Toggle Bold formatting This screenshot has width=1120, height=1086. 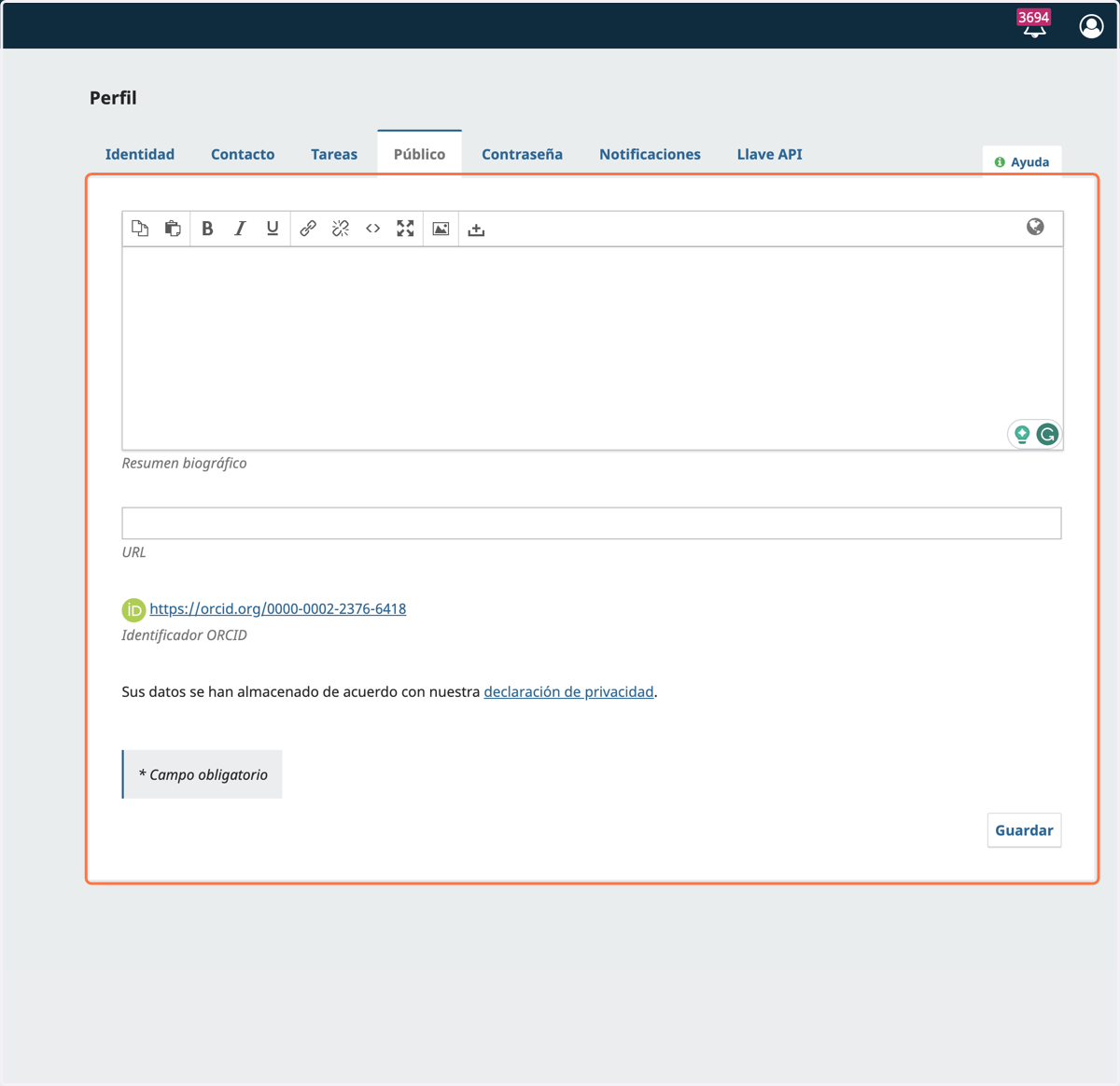point(207,229)
